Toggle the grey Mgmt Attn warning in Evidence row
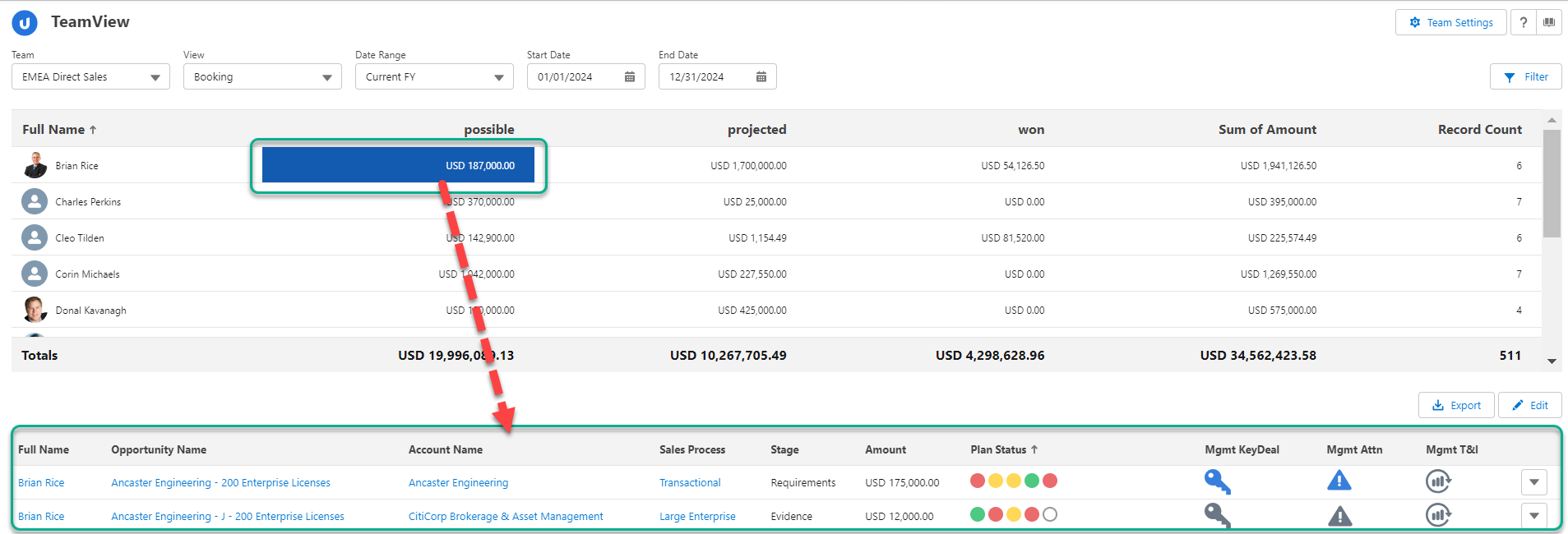Image resolution: width=1568 pixels, height=534 pixels. coord(1339,516)
